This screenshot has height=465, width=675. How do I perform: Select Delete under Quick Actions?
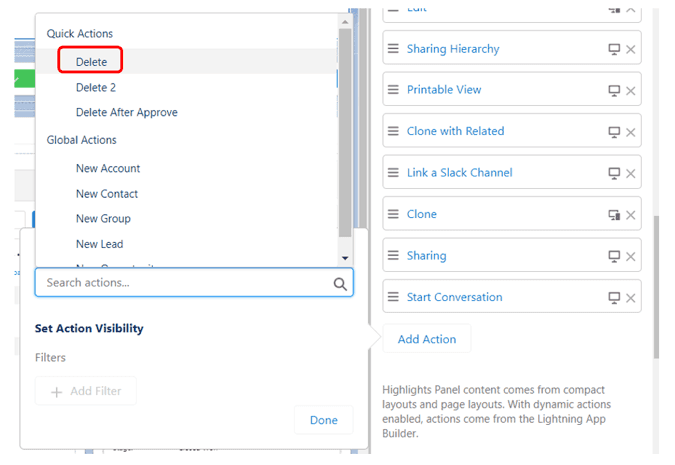[91, 62]
